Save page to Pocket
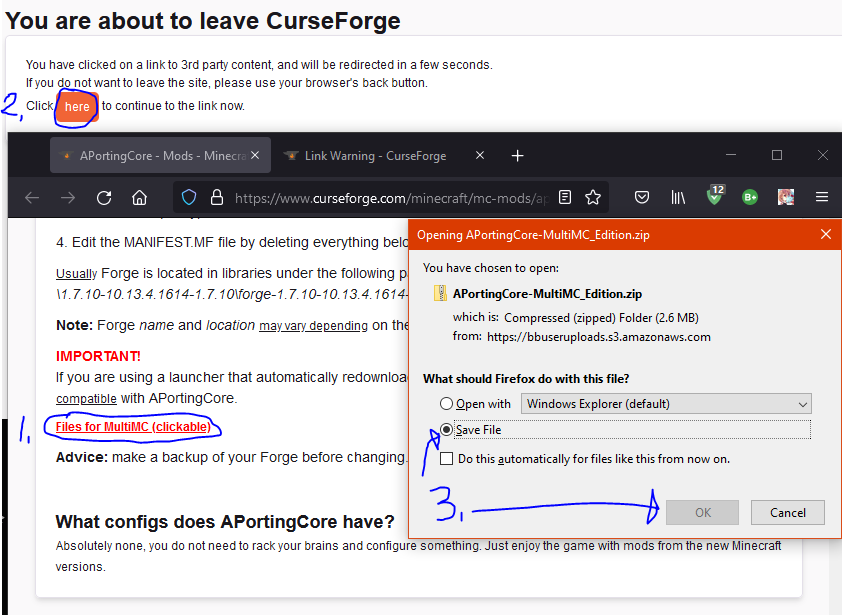The height and width of the screenshot is (615, 842). 642,197
